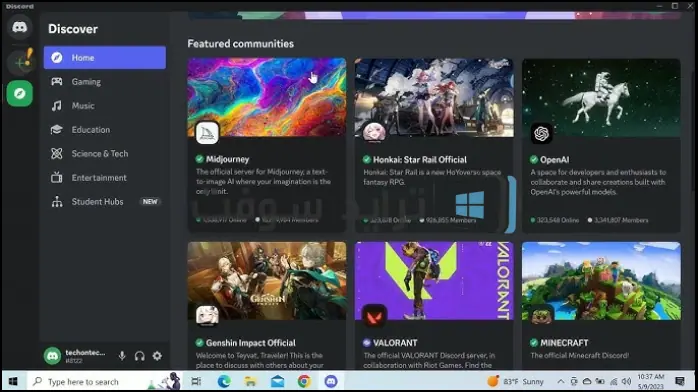The width and height of the screenshot is (698, 392).
Task: Open Google Chrome from taskbar
Action: (304, 381)
